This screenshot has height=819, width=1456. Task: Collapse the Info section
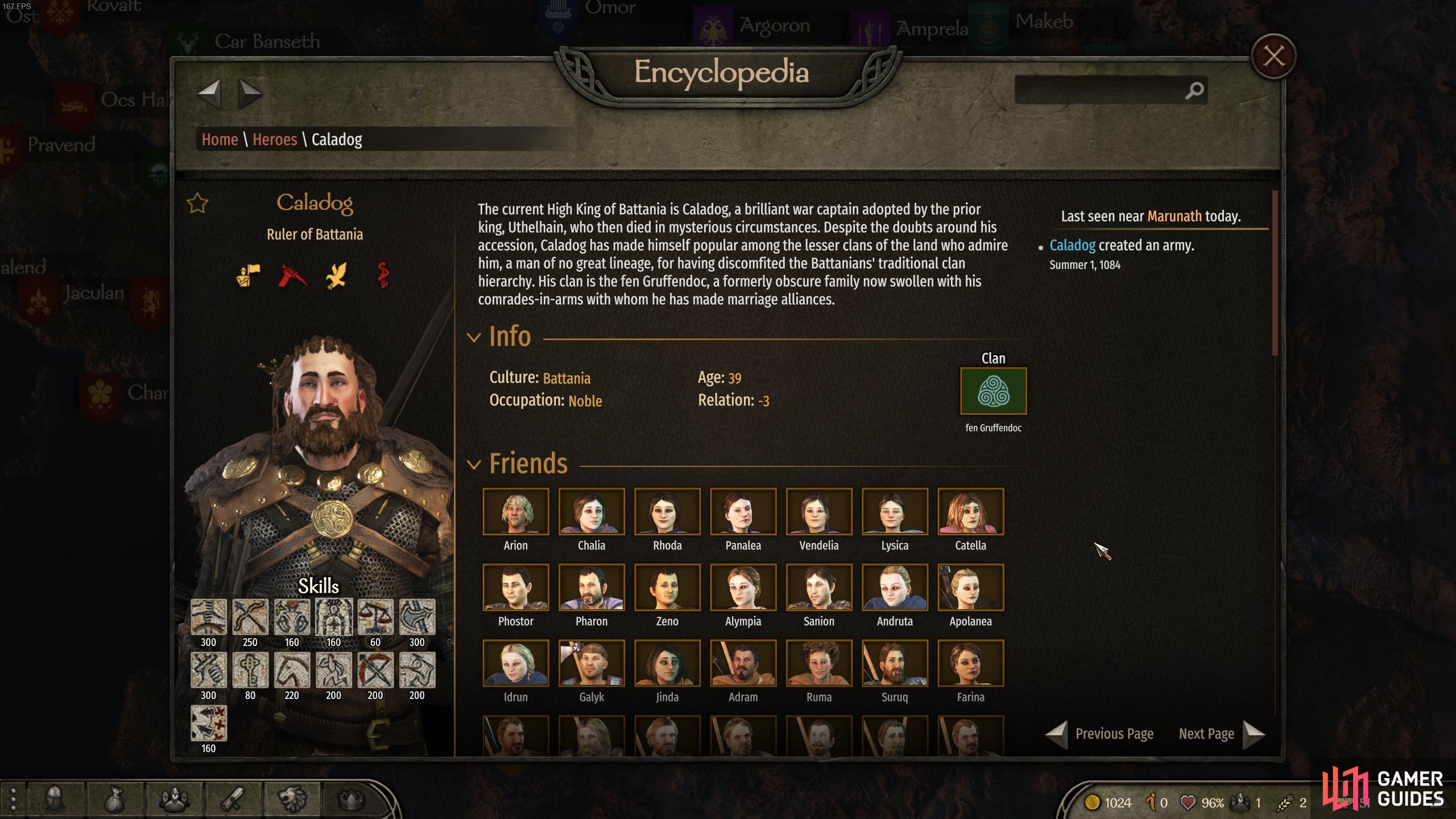click(x=473, y=337)
